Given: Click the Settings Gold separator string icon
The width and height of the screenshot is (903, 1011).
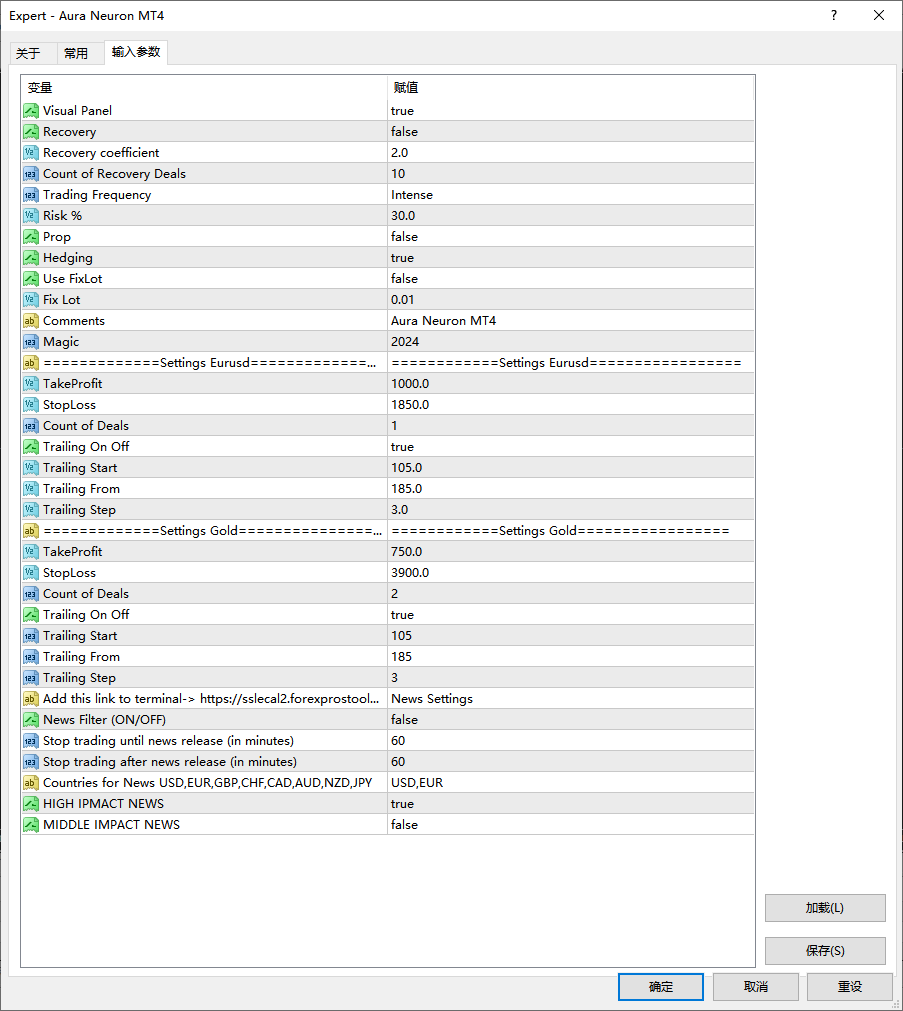Looking at the screenshot, I should point(30,531).
